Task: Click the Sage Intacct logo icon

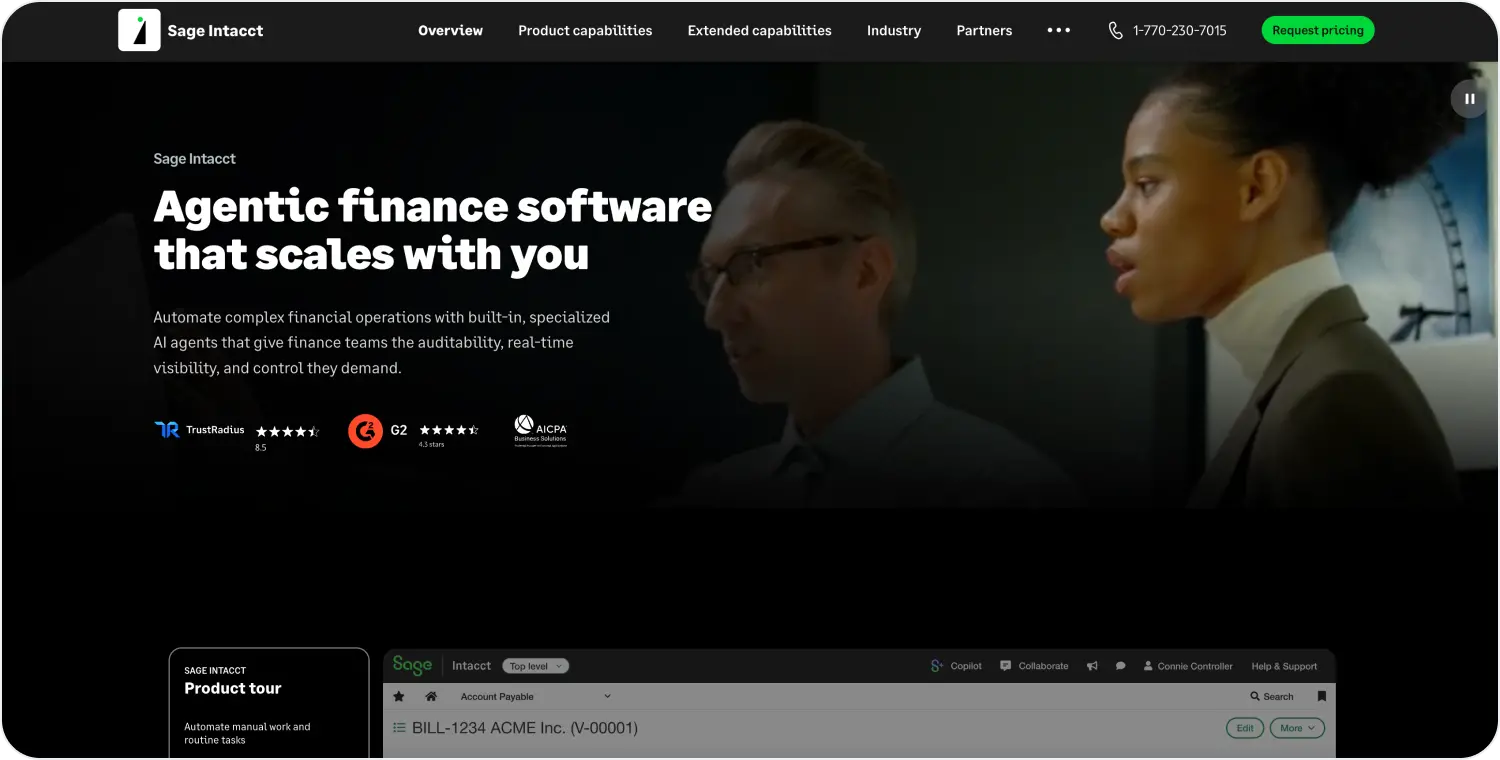Action: coord(139,30)
